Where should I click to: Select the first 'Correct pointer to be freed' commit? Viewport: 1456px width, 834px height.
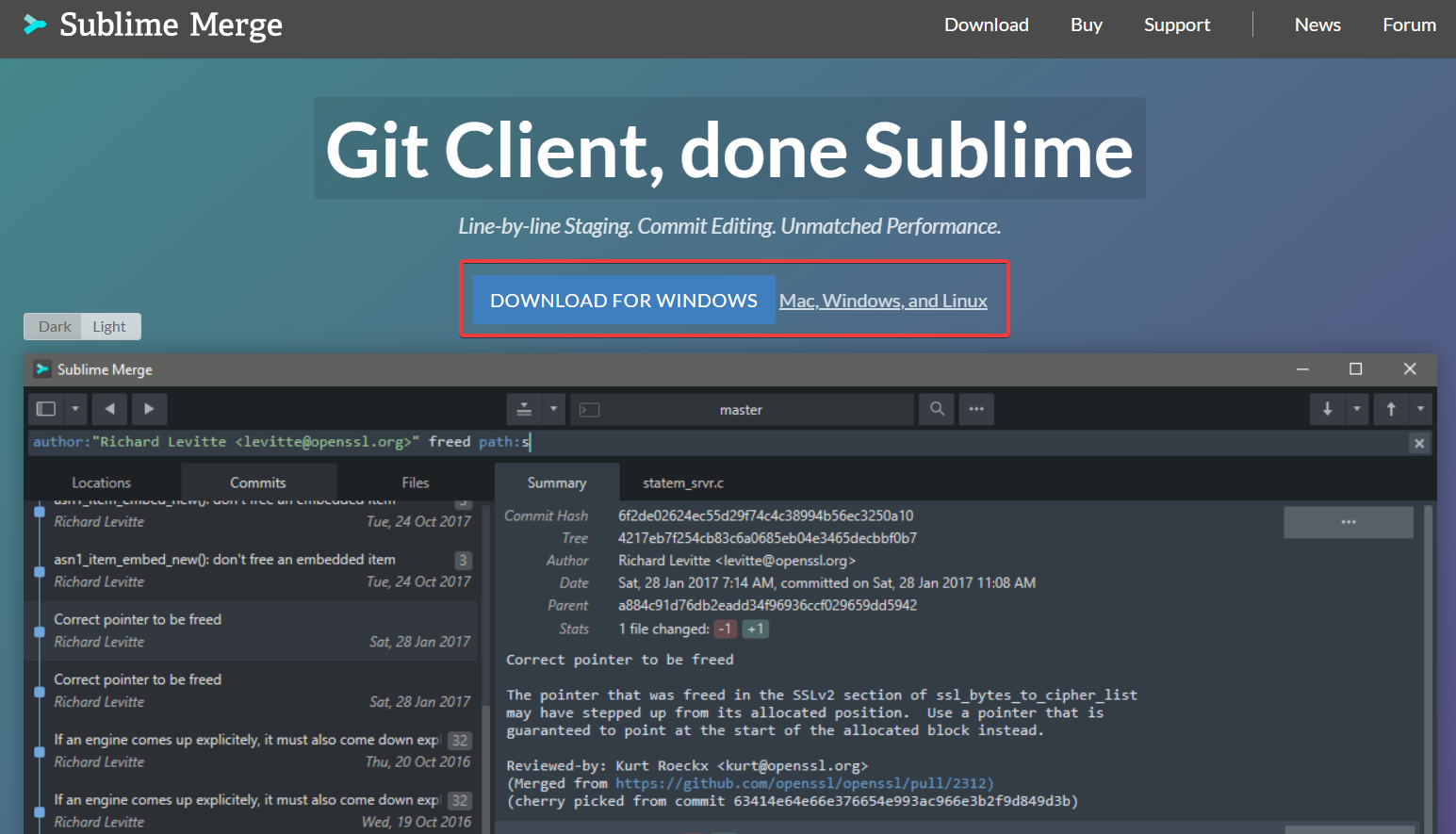(253, 630)
